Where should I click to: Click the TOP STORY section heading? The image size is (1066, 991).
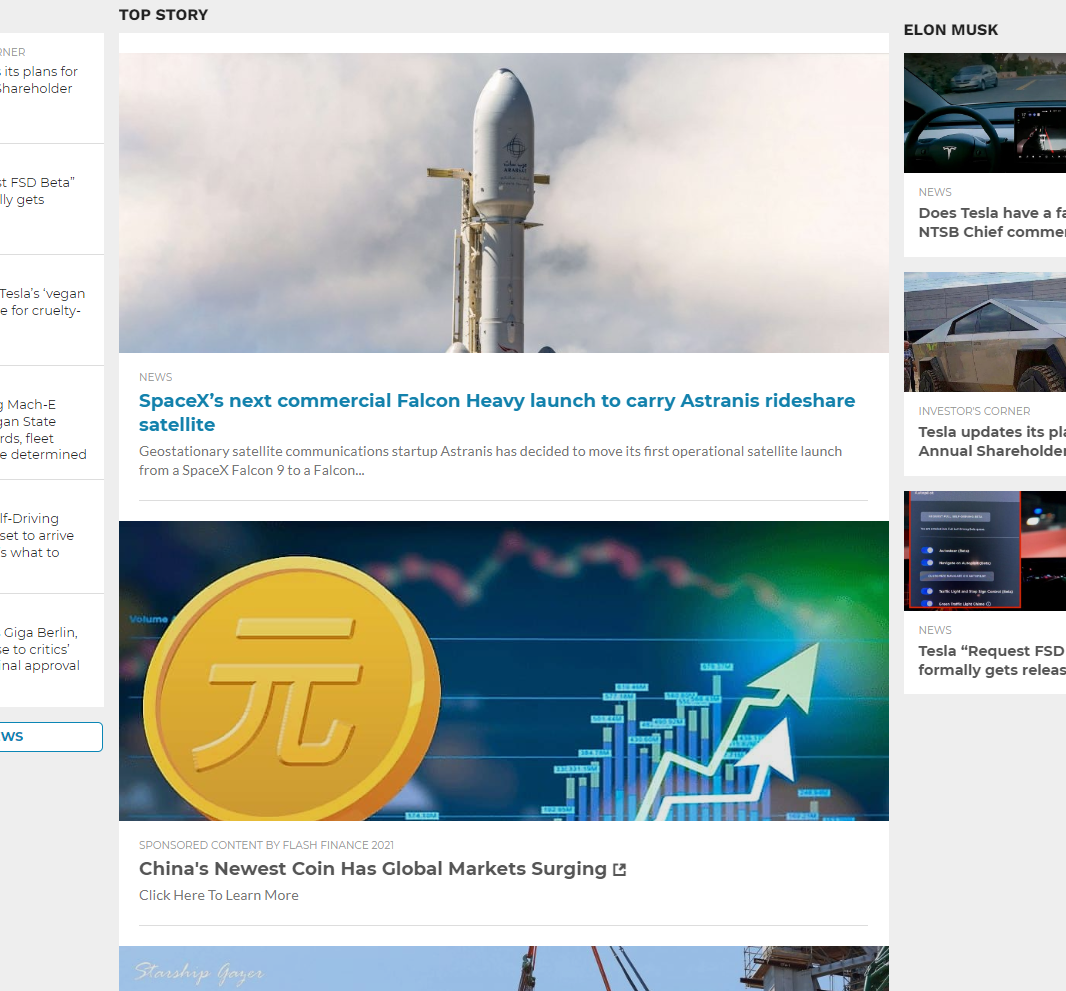(x=164, y=15)
